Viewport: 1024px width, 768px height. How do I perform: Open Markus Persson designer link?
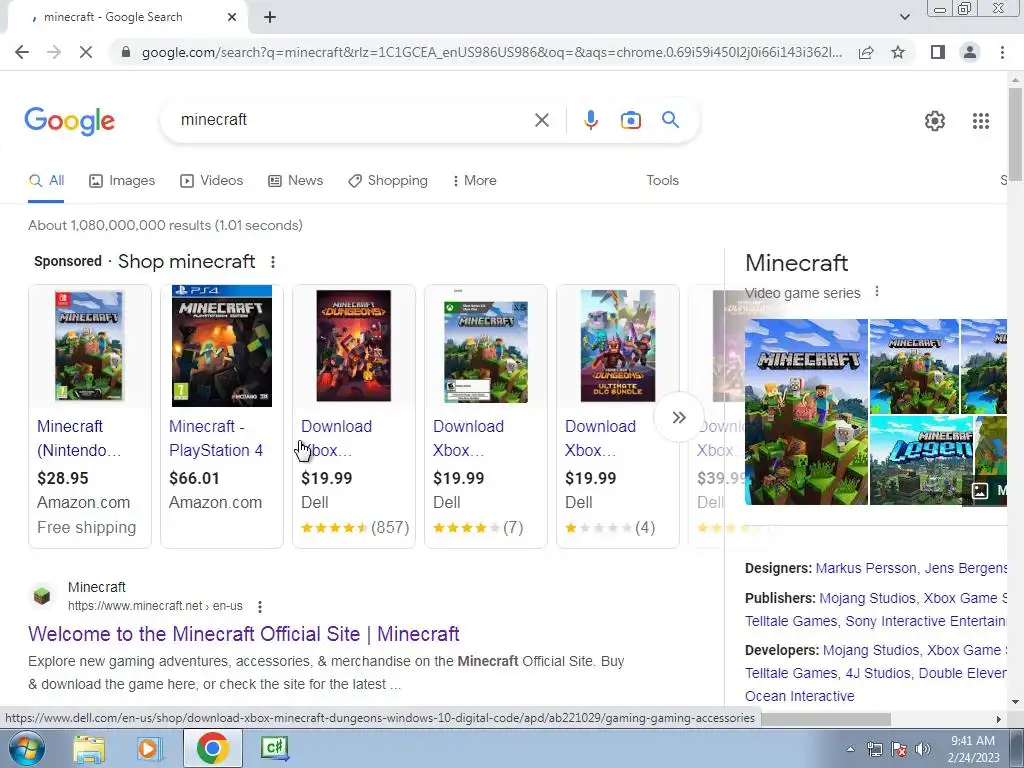(x=866, y=568)
